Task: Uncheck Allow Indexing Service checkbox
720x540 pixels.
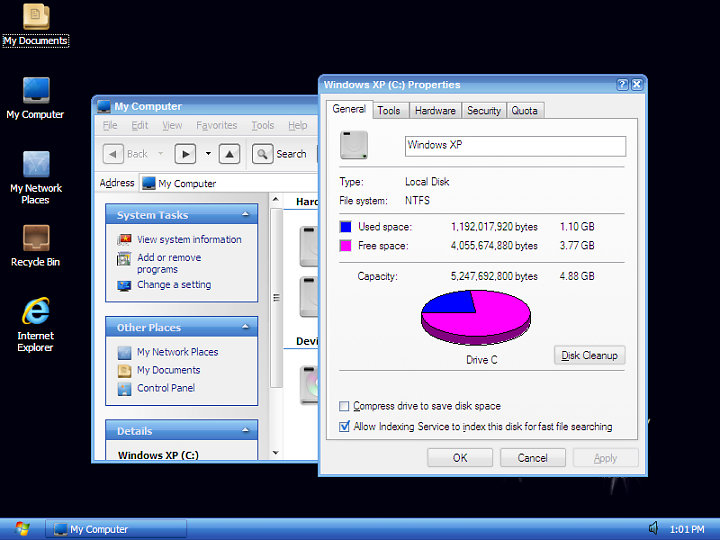Action: [344, 427]
